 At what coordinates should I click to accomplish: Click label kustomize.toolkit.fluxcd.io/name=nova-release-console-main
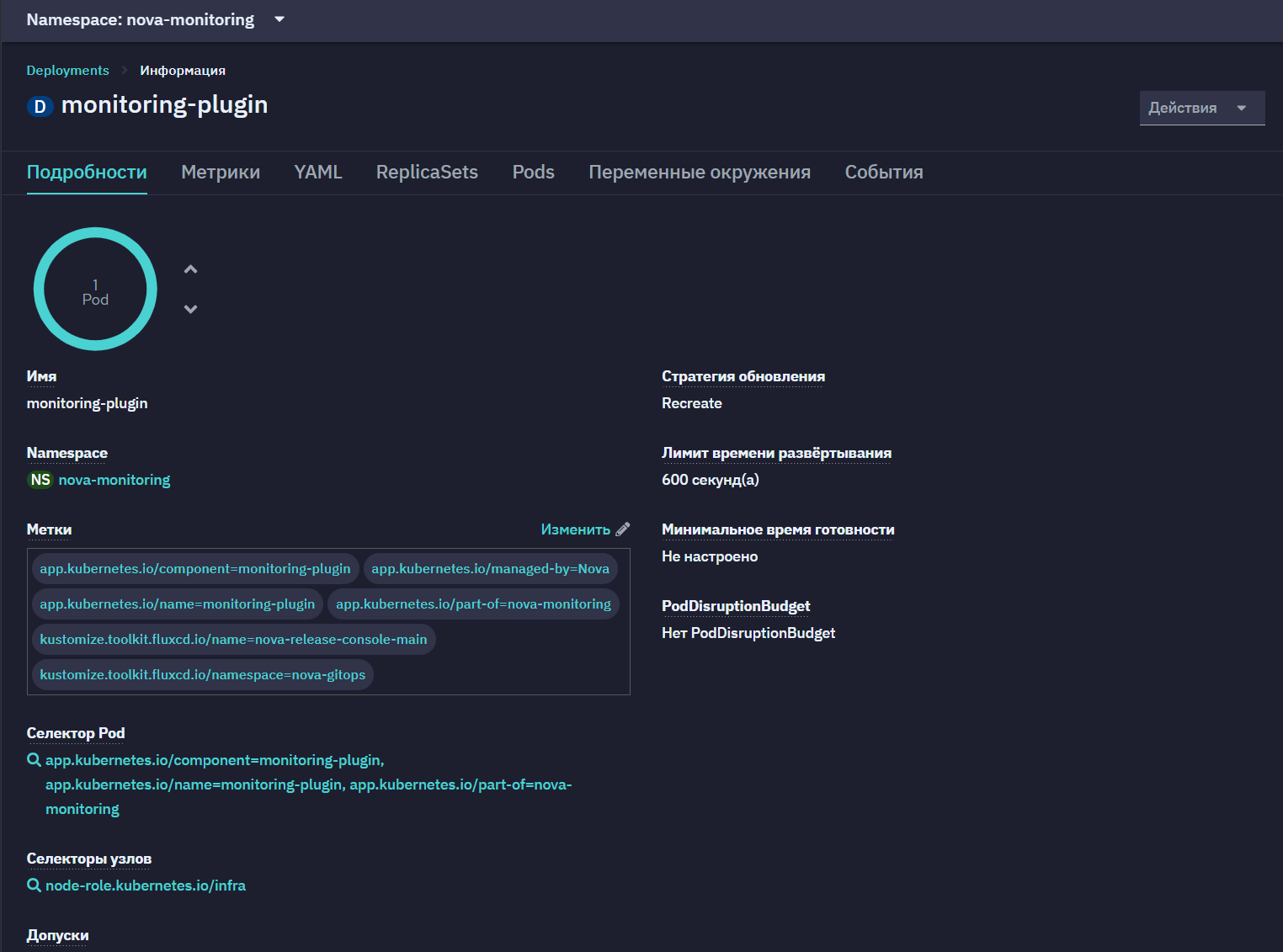click(234, 640)
